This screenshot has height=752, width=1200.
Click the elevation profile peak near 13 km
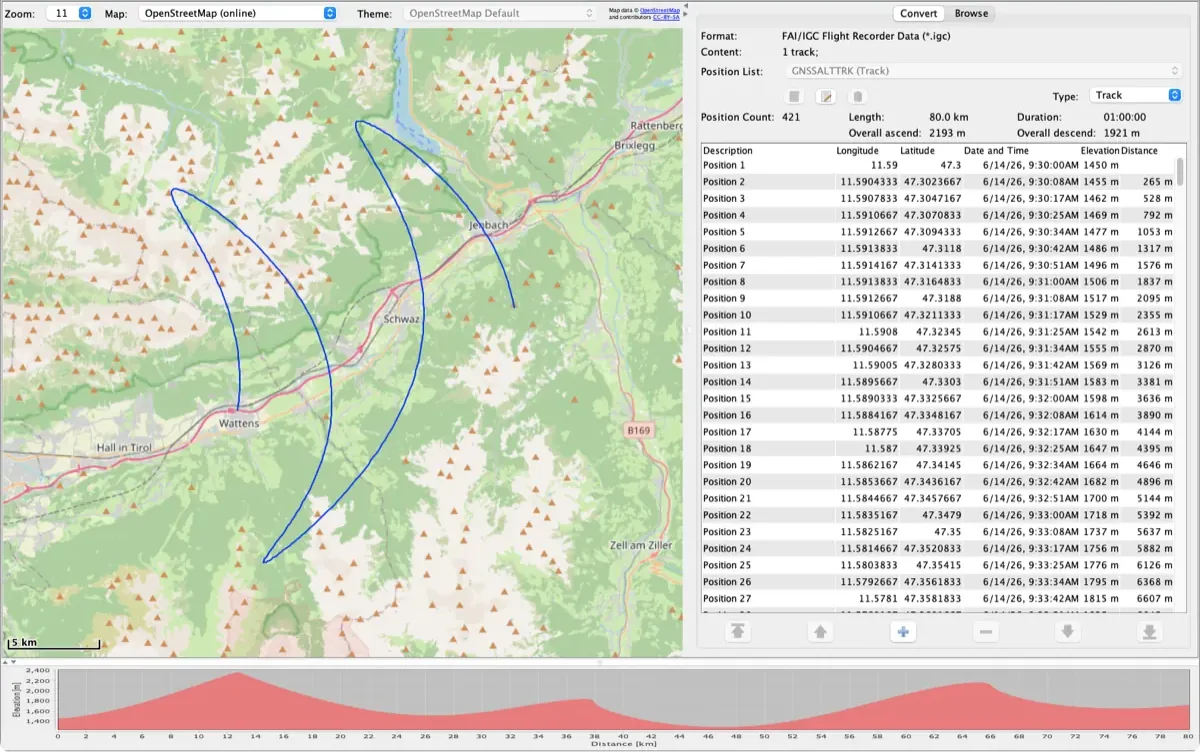[x=237, y=674]
